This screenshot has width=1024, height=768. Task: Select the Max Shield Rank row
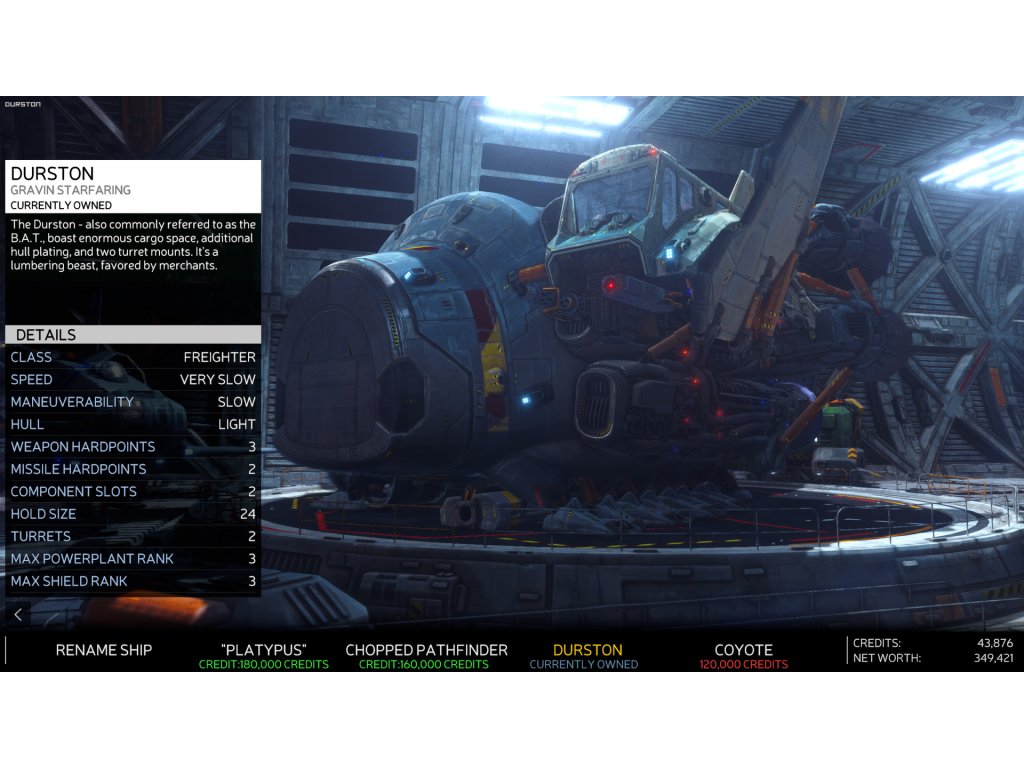click(133, 581)
